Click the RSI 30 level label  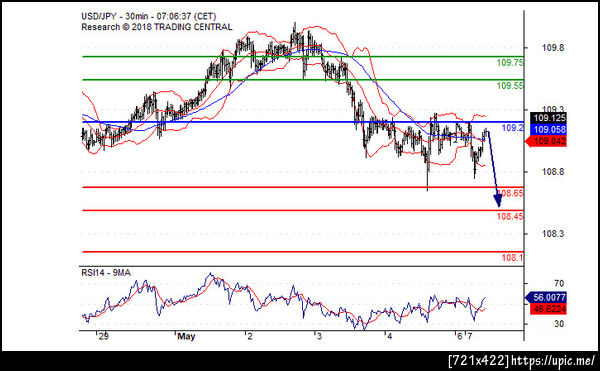[x=559, y=324]
